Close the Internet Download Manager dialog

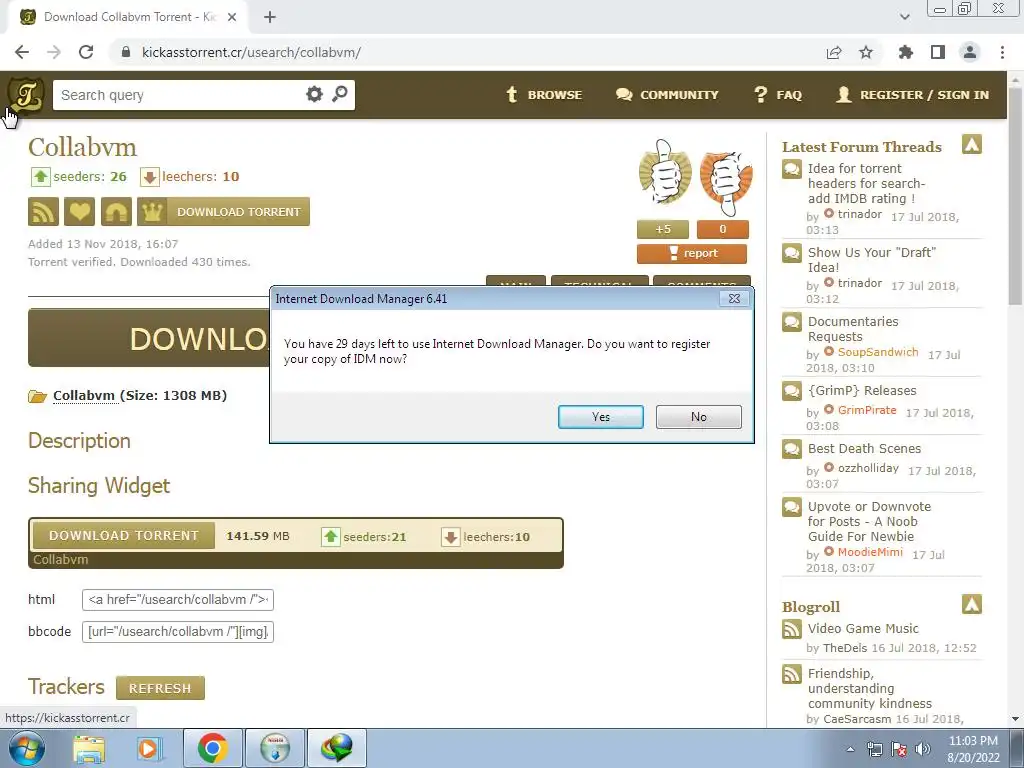(735, 298)
